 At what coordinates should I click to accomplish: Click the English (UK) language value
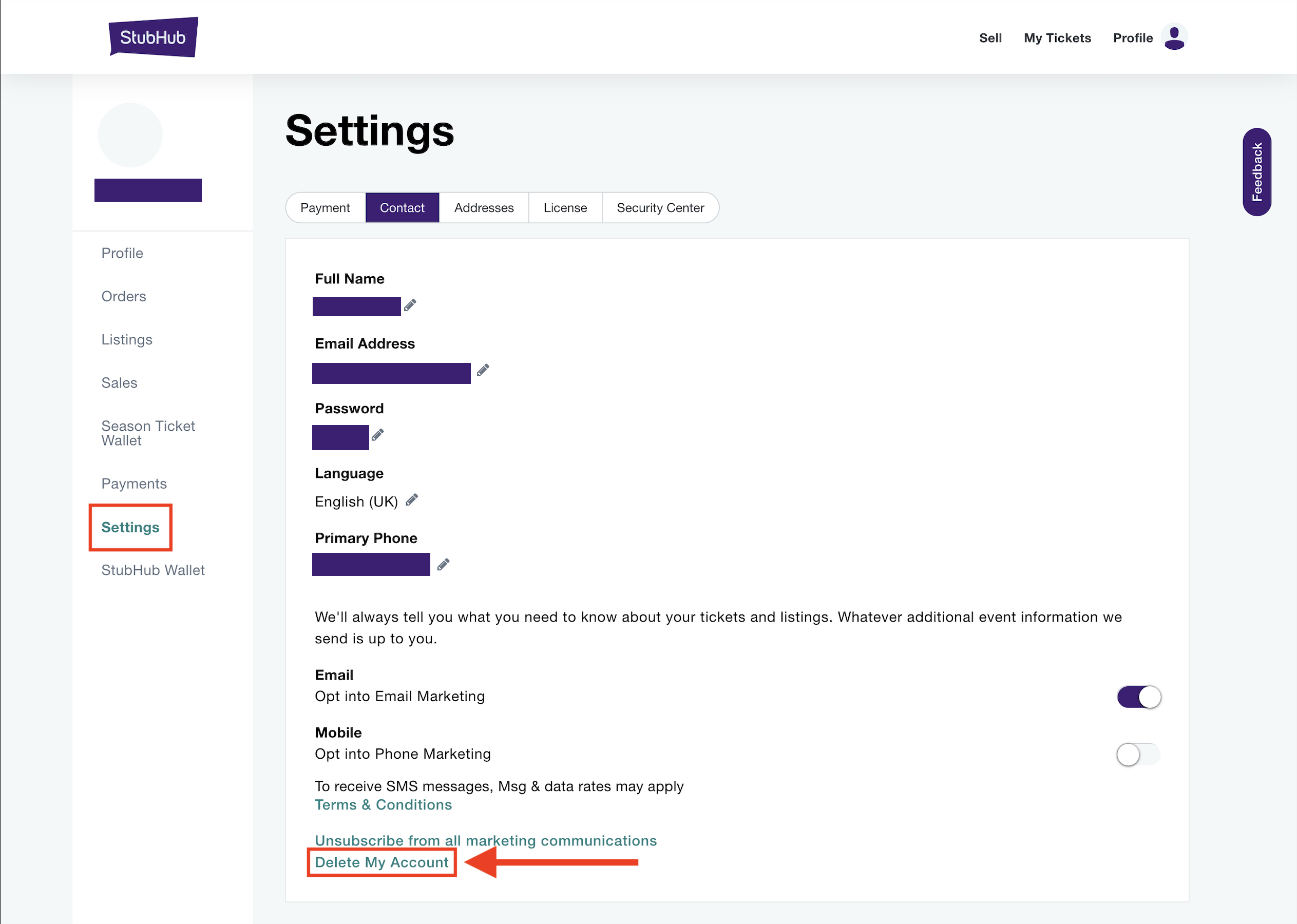(356, 501)
